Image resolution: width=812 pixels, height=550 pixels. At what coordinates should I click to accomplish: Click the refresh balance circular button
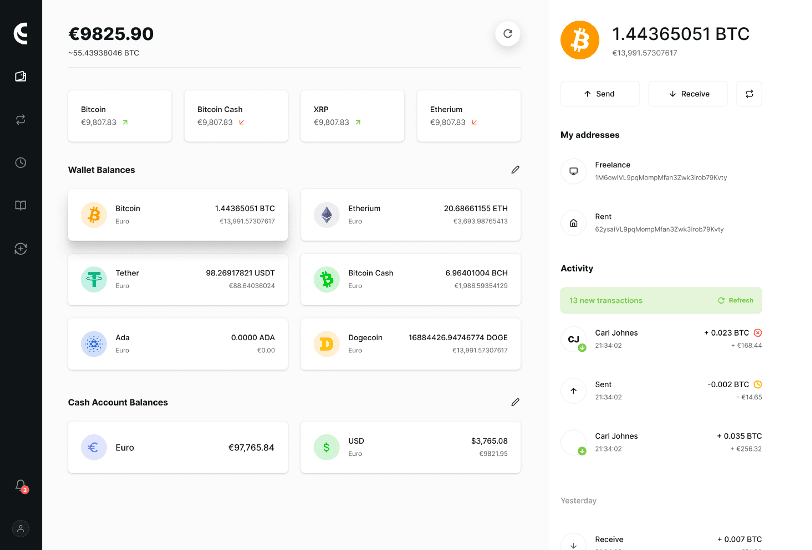[507, 33]
